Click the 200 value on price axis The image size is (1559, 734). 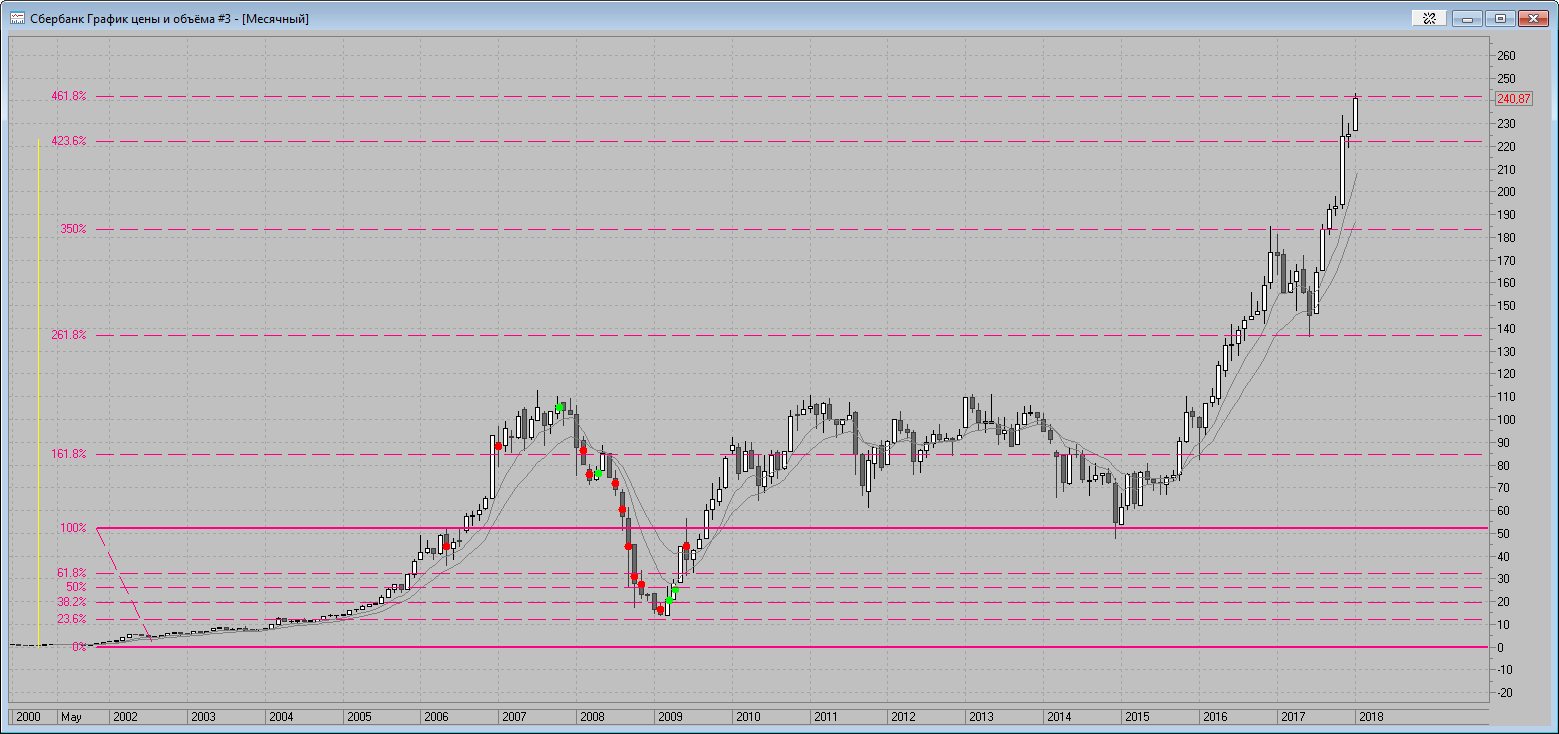(x=1507, y=192)
